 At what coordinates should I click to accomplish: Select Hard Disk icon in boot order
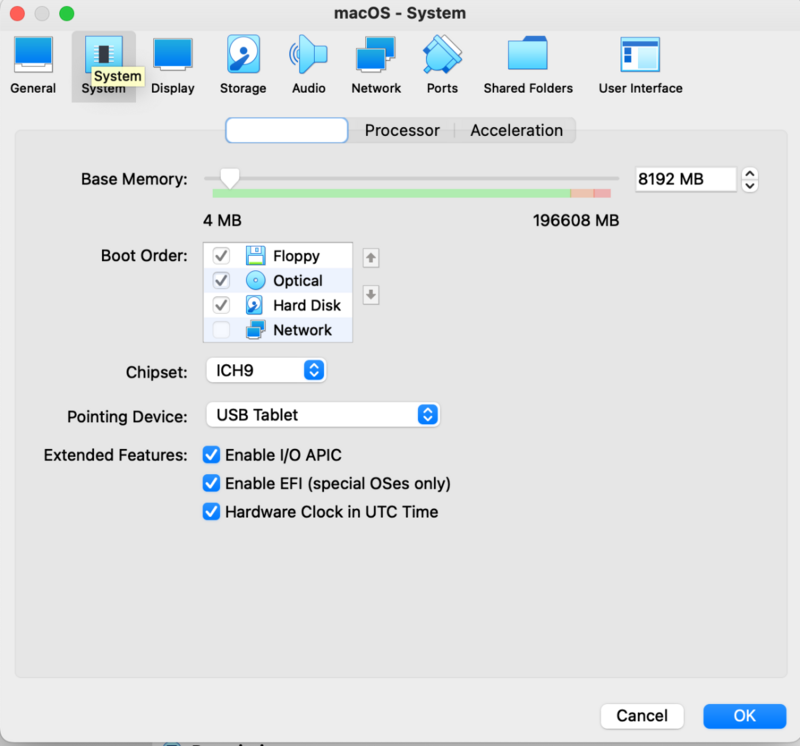click(x=255, y=305)
